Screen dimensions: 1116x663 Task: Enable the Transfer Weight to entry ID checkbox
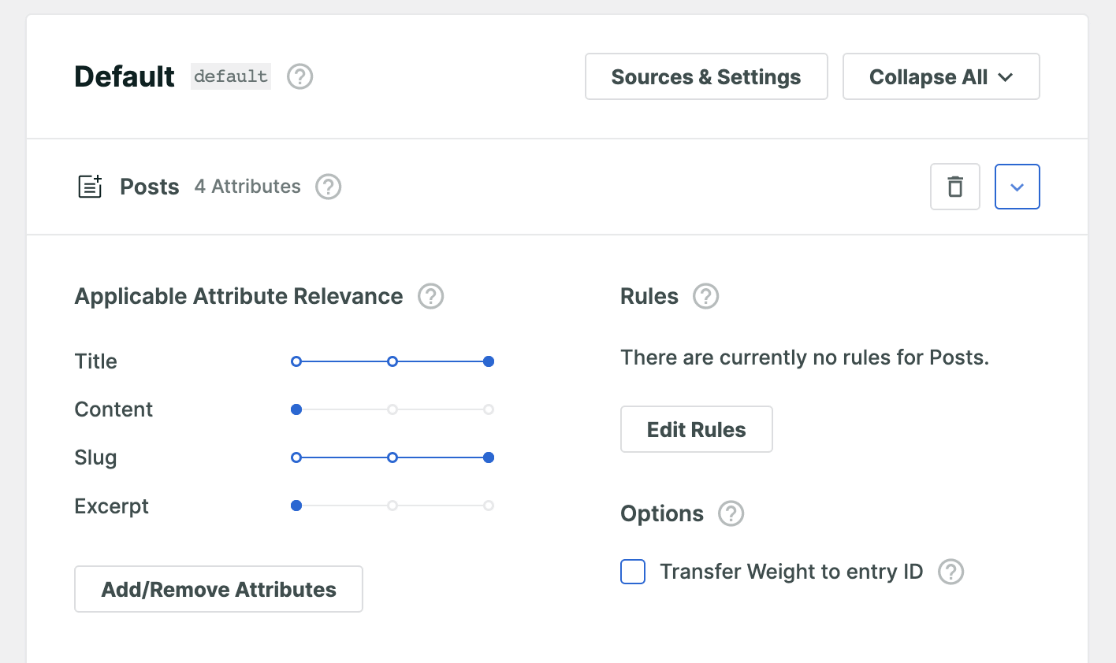coord(633,572)
